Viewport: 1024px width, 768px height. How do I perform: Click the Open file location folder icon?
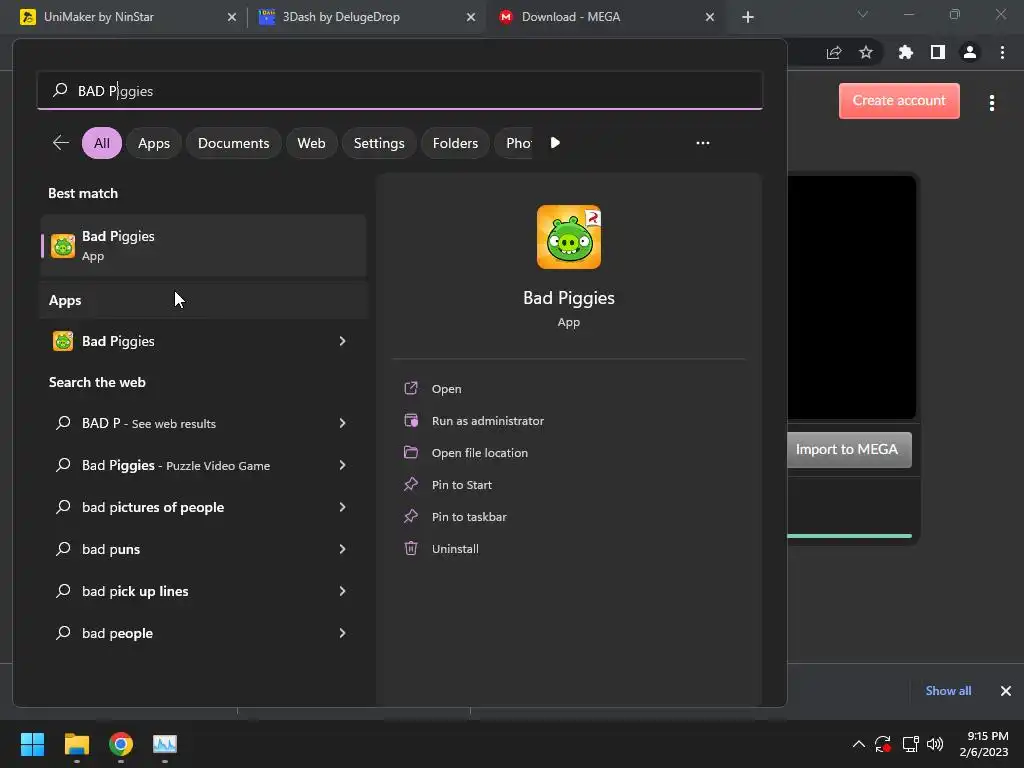pyautogui.click(x=411, y=453)
